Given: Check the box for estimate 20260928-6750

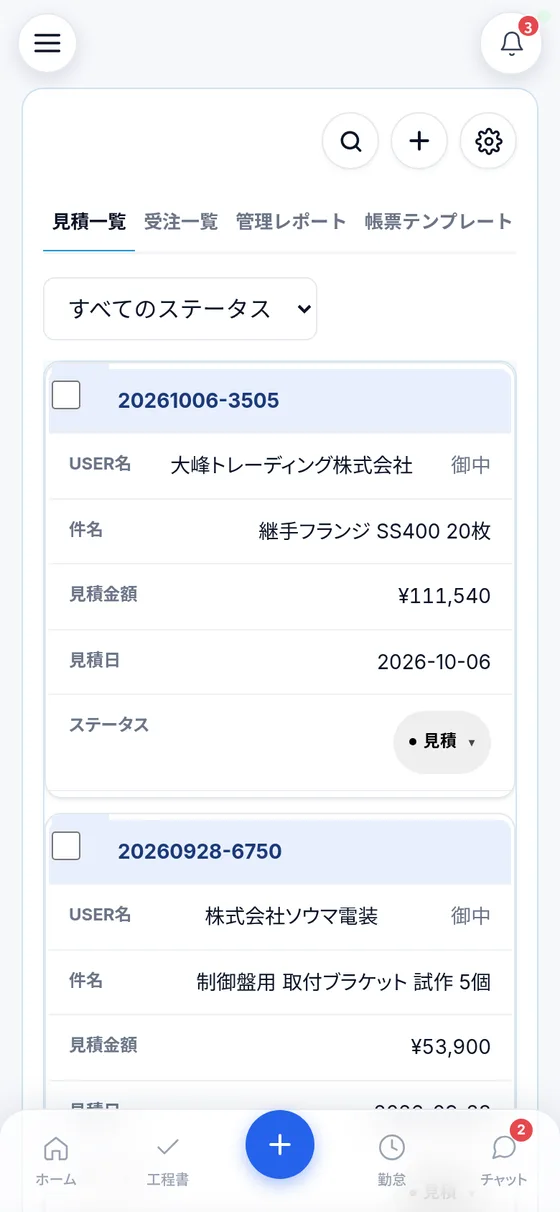Looking at the screenshot, I should point(66,846).
